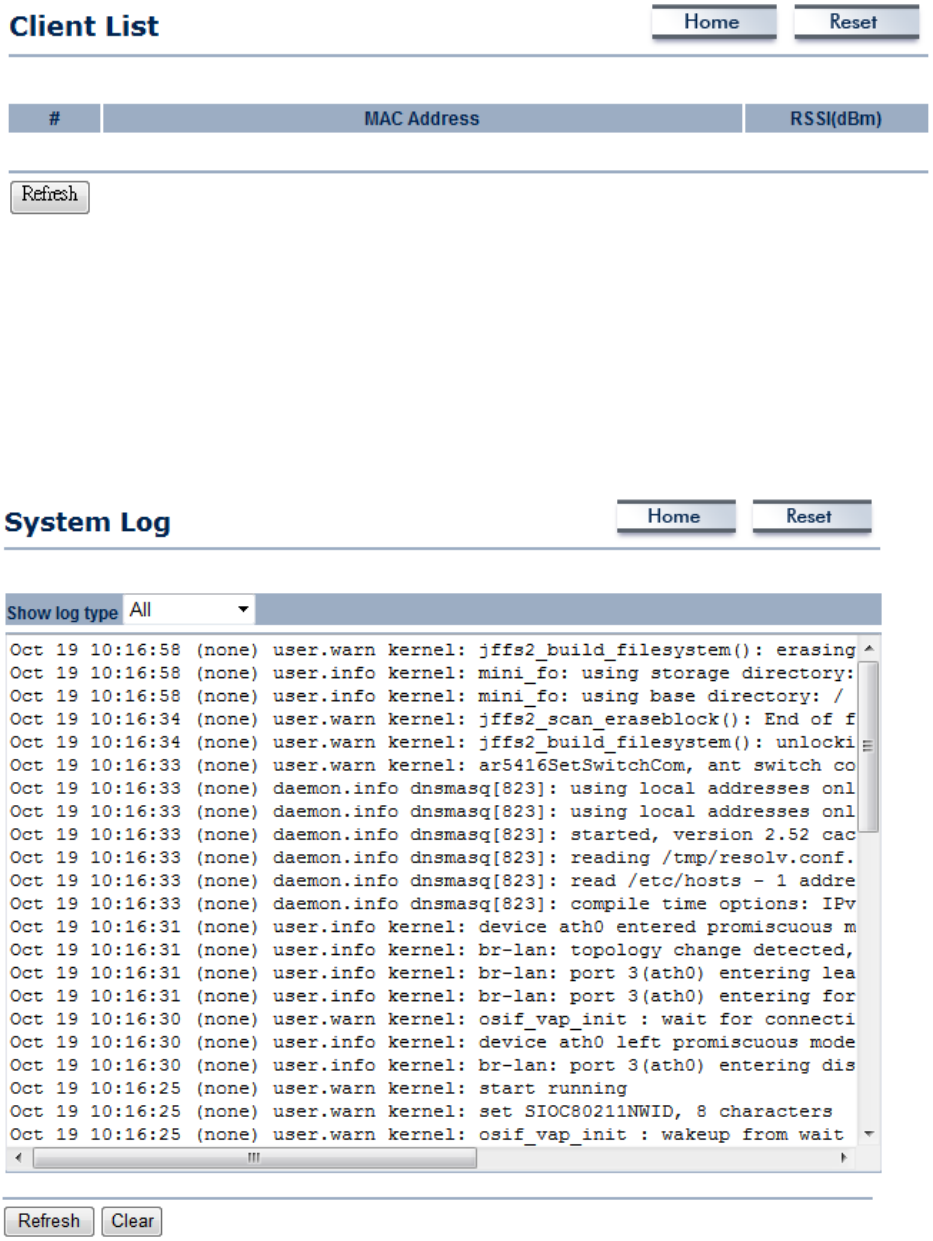Click the 'Show log type' label
This screenshot has height=1241, width=933.
[x=63, y=612]
